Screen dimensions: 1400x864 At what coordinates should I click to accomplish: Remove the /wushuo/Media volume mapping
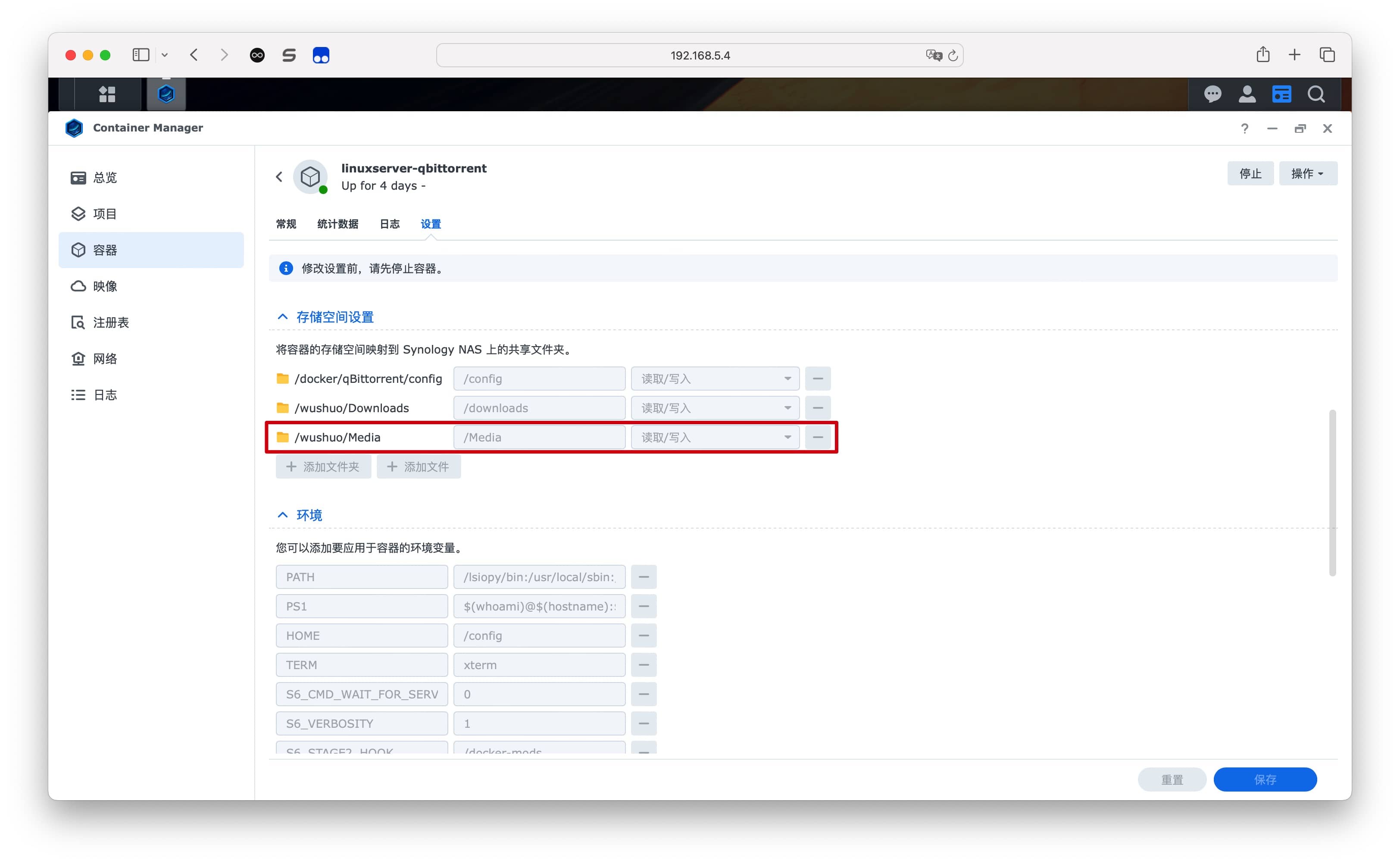pos(817,437)
